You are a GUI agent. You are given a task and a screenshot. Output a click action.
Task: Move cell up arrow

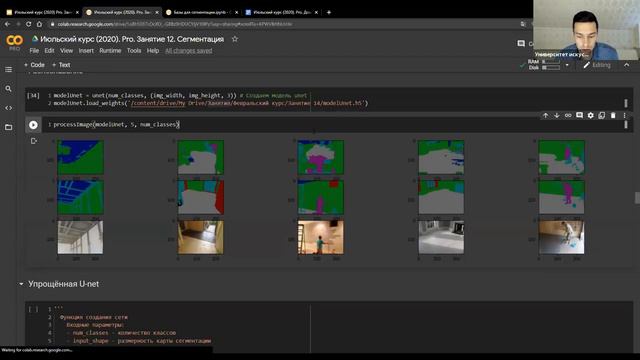tap(545, 116)
